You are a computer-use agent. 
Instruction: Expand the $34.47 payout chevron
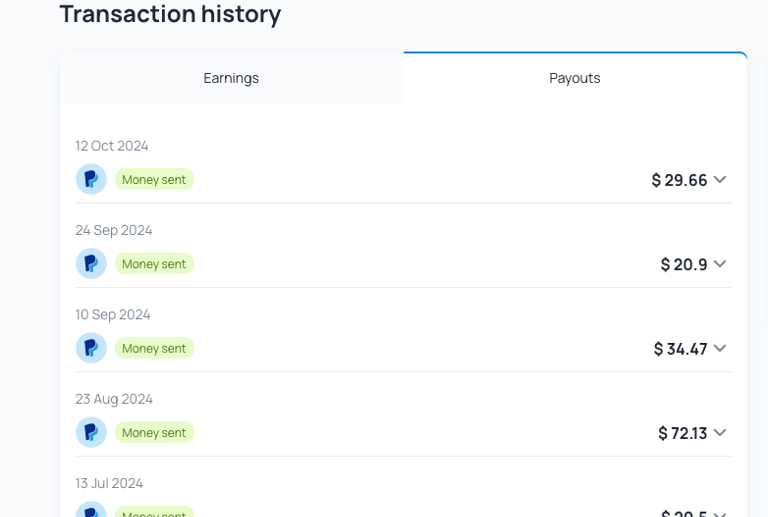click(720, 349)
